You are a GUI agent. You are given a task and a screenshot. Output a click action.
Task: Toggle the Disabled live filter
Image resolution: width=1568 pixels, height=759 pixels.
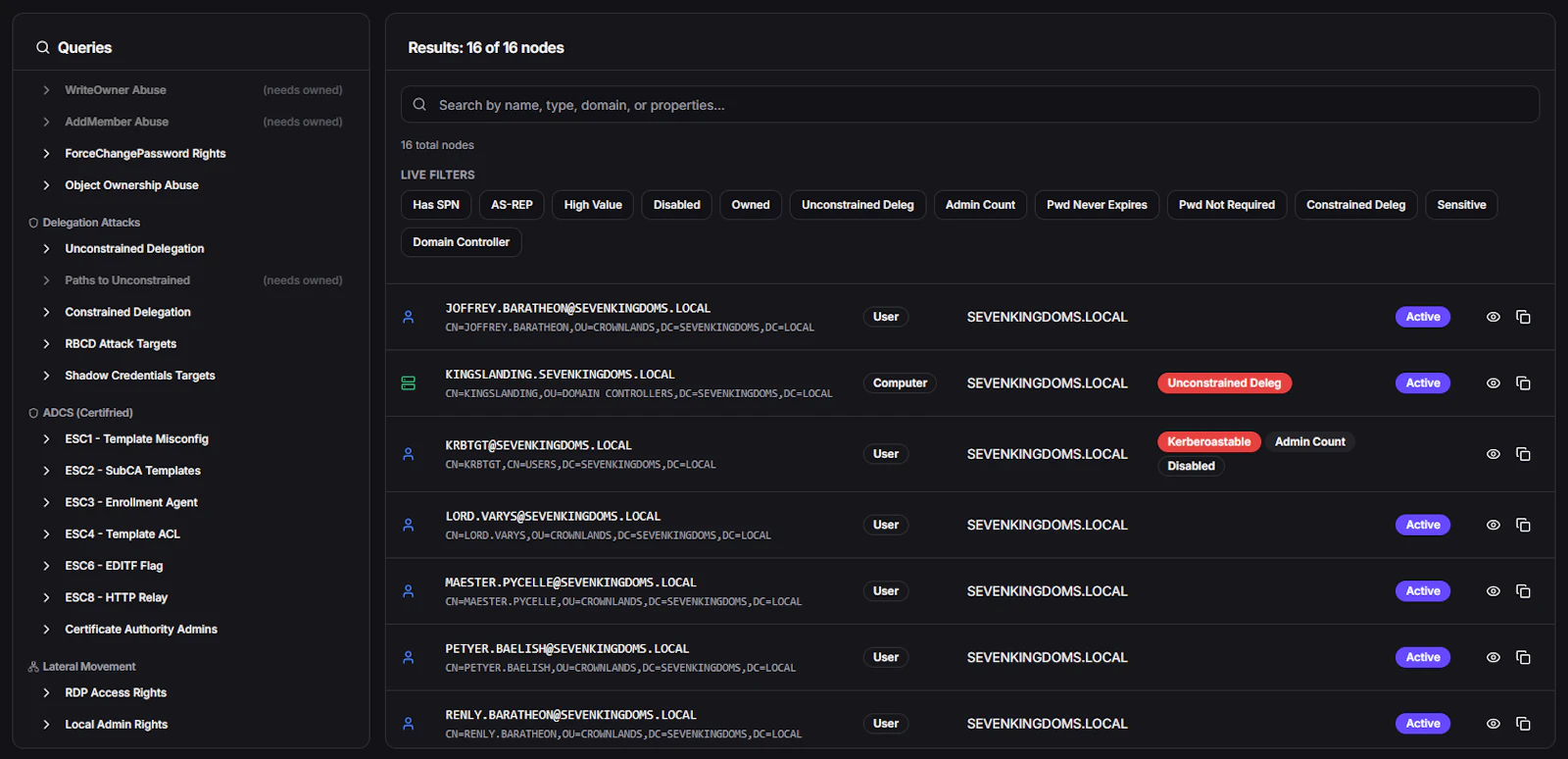pos(677,205)
